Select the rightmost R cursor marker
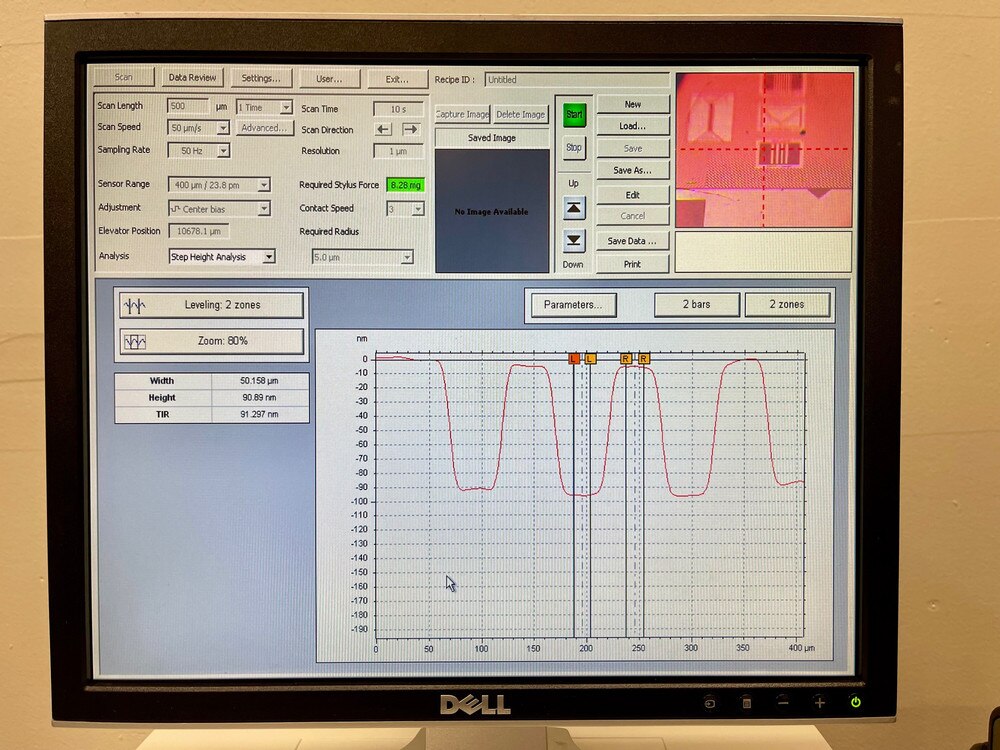Screen dimensions: 1000x750 tap(644, 358)
